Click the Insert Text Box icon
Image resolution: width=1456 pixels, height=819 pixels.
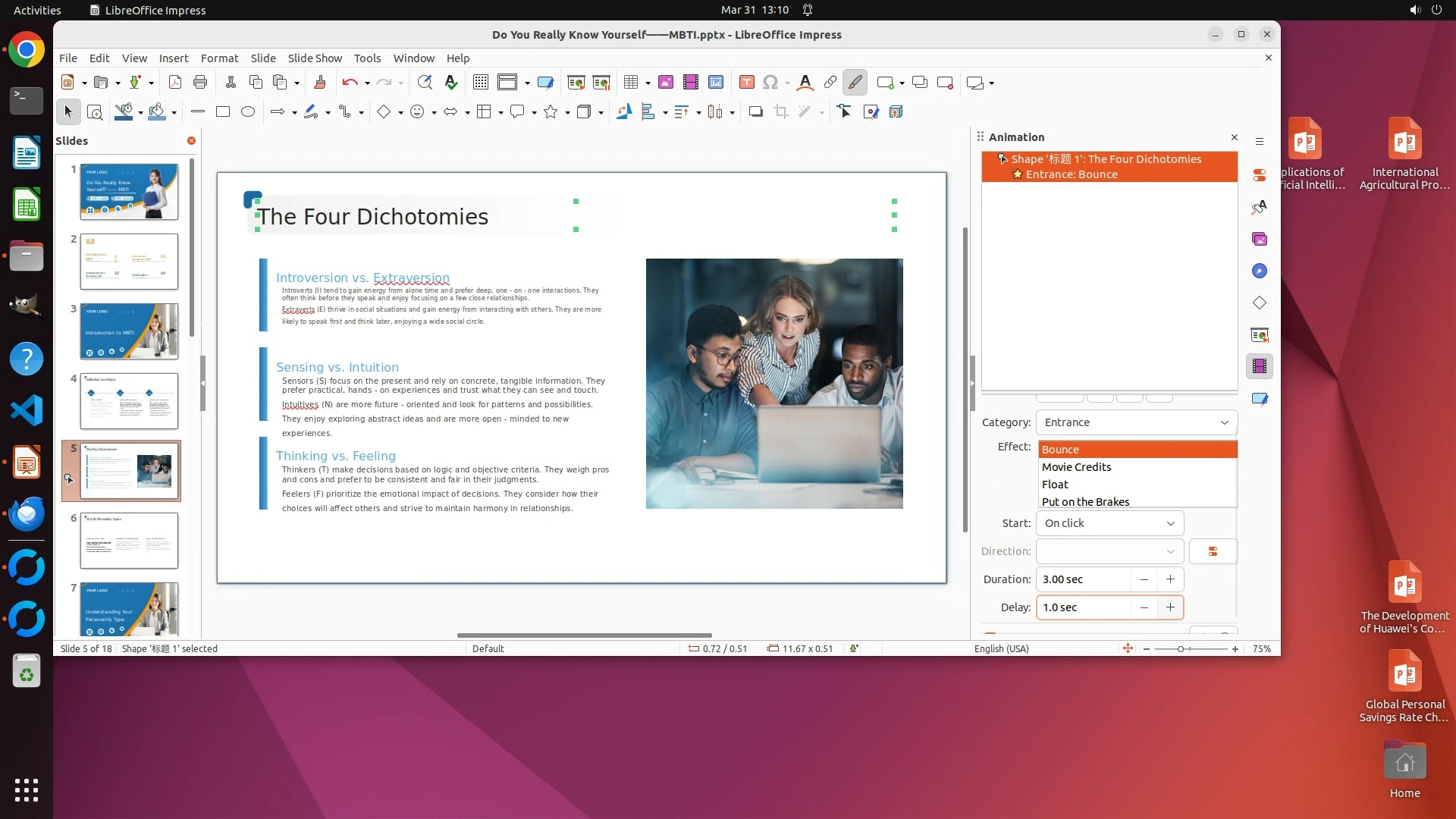tap(746, 83)
